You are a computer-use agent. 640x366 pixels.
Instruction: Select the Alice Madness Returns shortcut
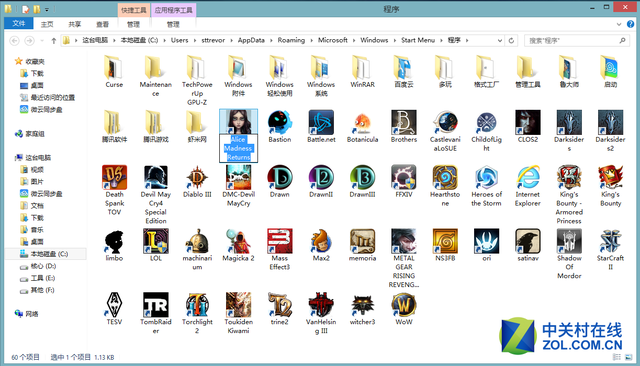click(238, 135)
